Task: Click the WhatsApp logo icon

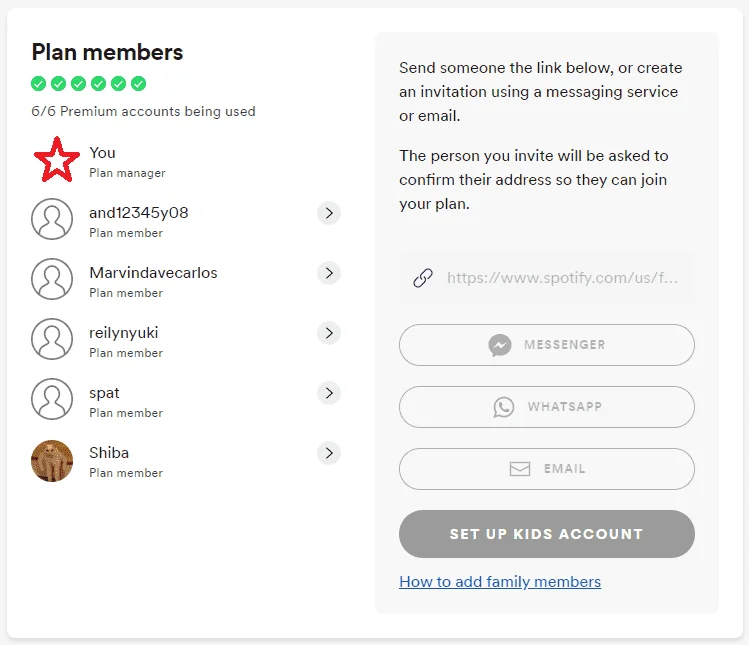Action: [503, 407]
